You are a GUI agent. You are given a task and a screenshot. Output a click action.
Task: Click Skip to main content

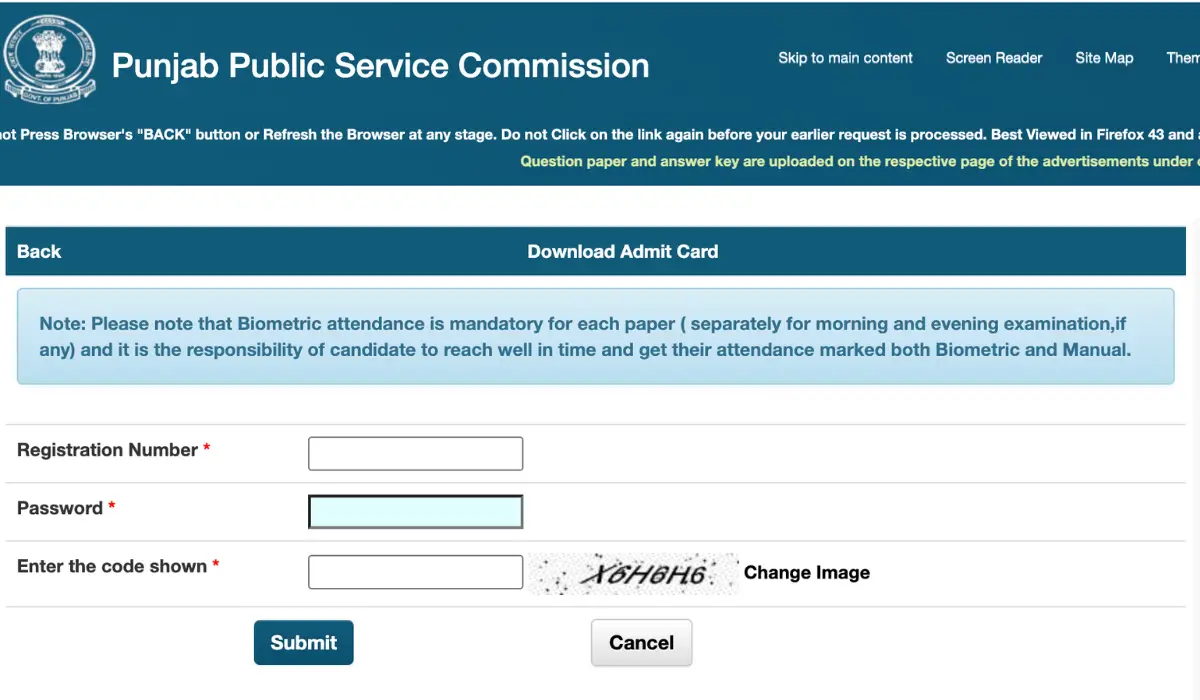(845, 58)
